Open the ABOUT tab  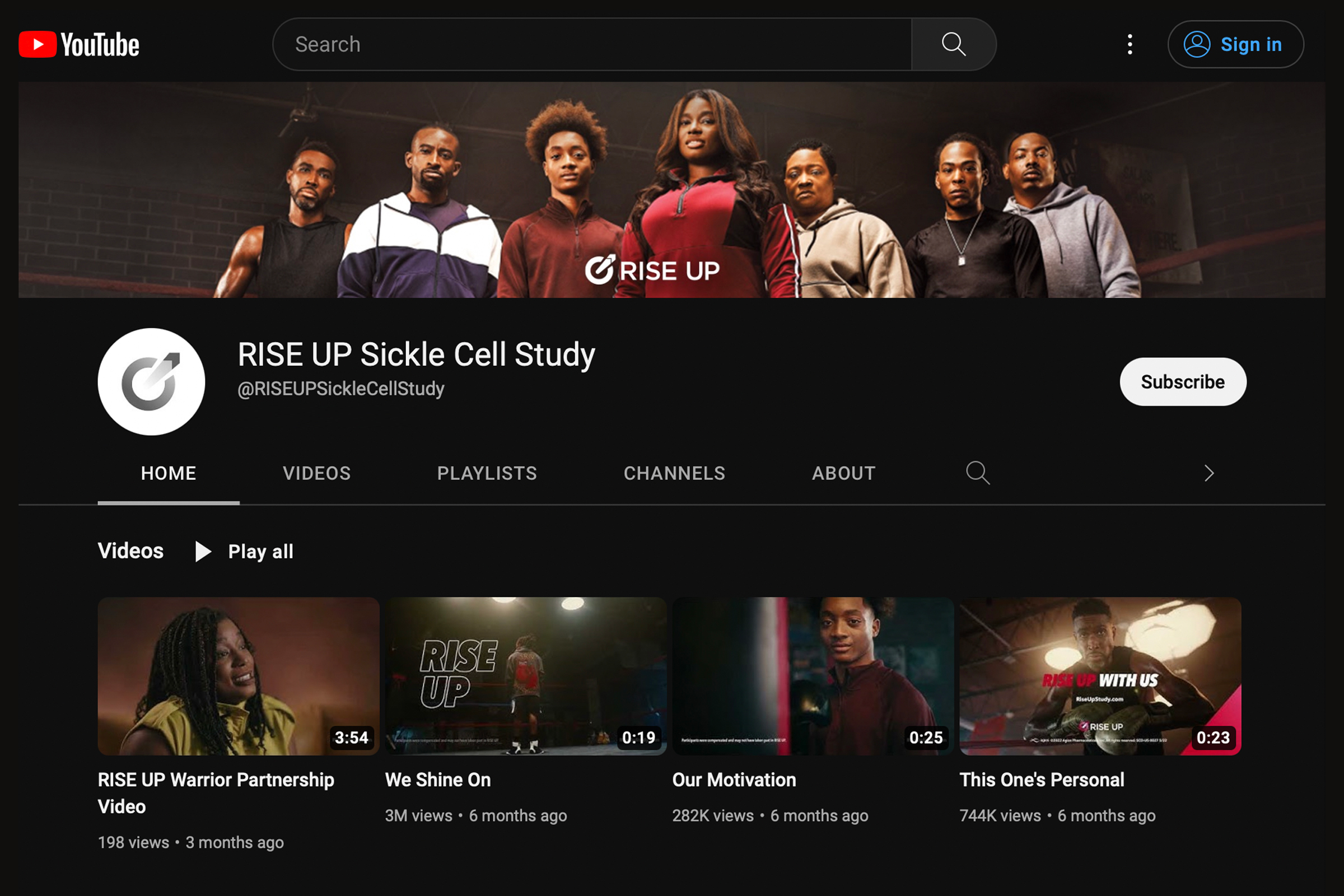pos(843,473)
